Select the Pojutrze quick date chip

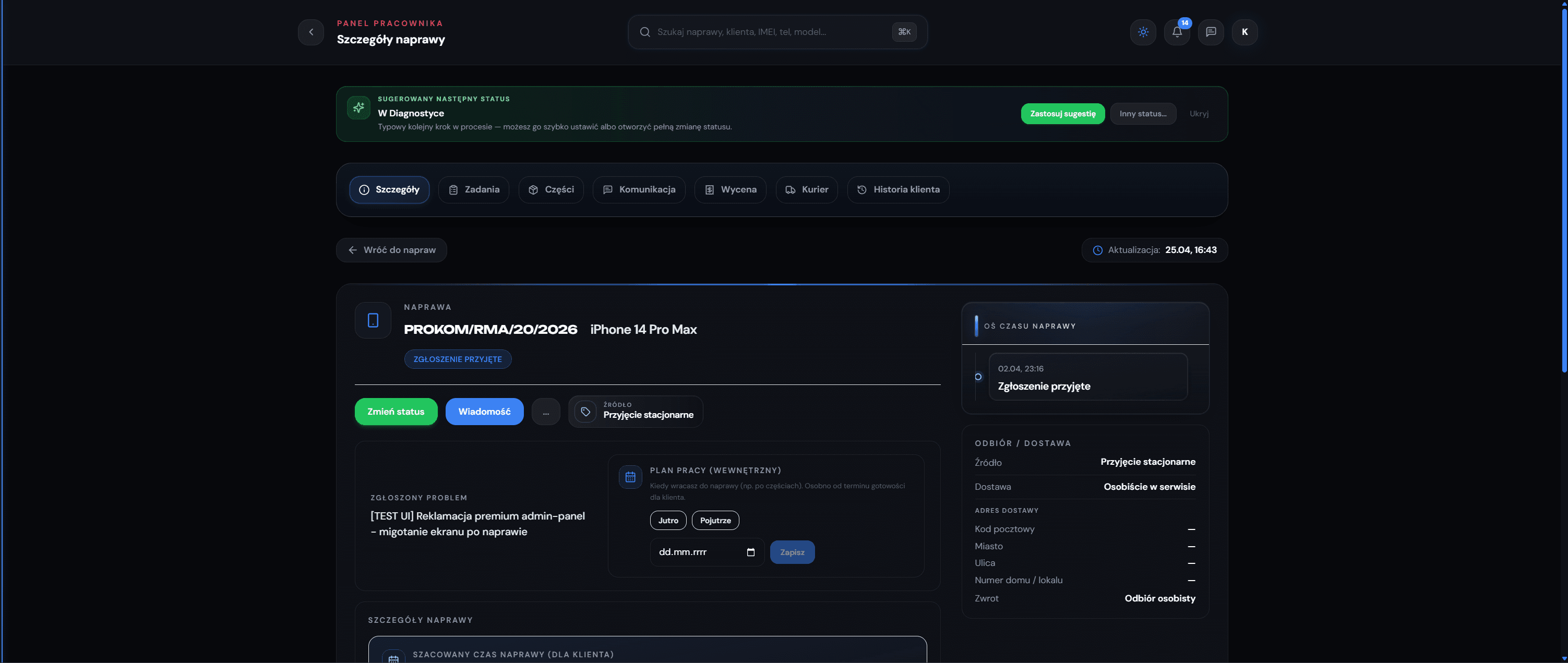[715, 521]
